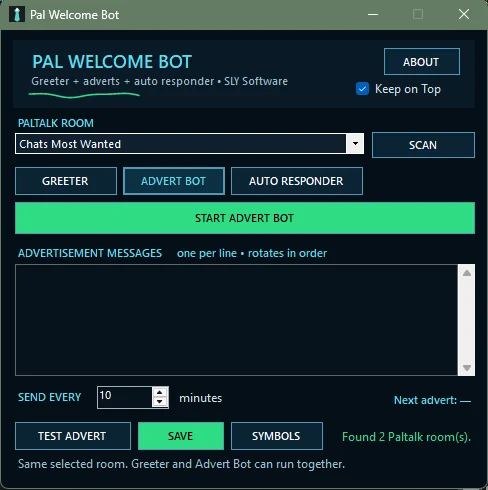Minimize the Pal Welcome Bot window
This screenshot has width=488, height=490.
(x=373, y=14)
